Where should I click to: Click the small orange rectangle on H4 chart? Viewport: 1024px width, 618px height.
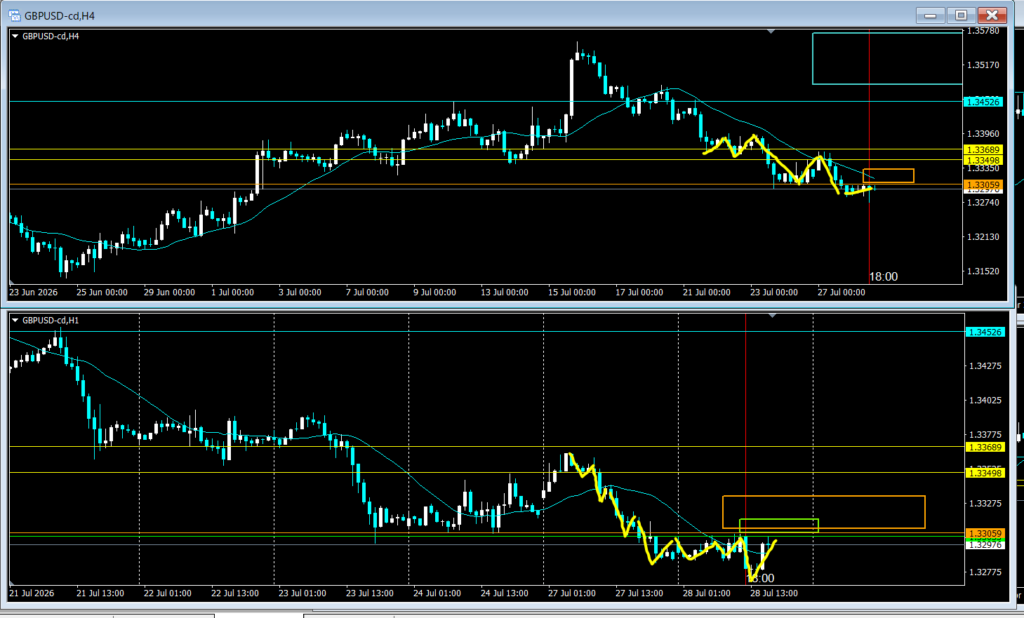(x=888, y=176)
